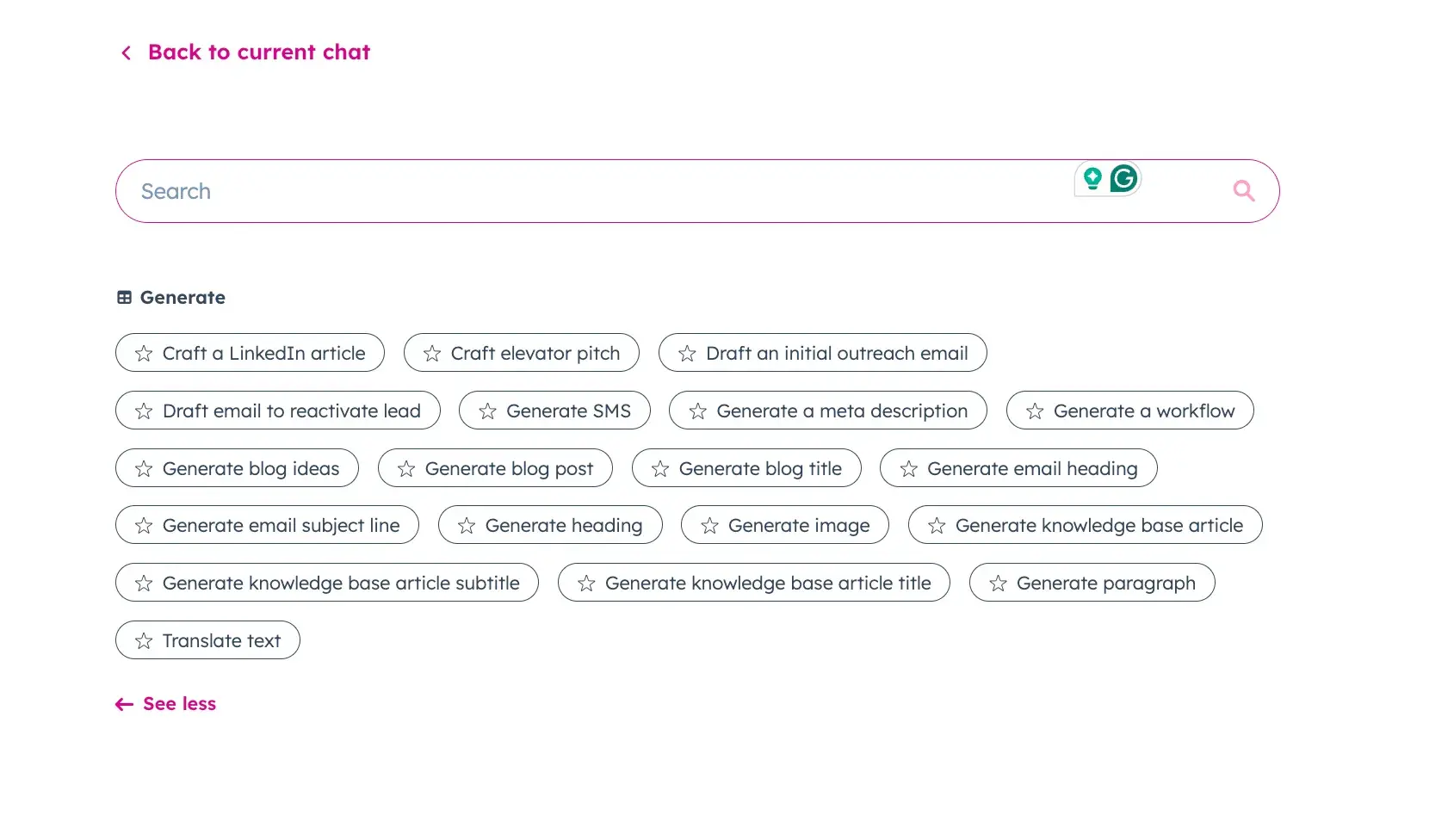Click the See less left arrow
This screenshot has width=1454, height=840.
125,705
